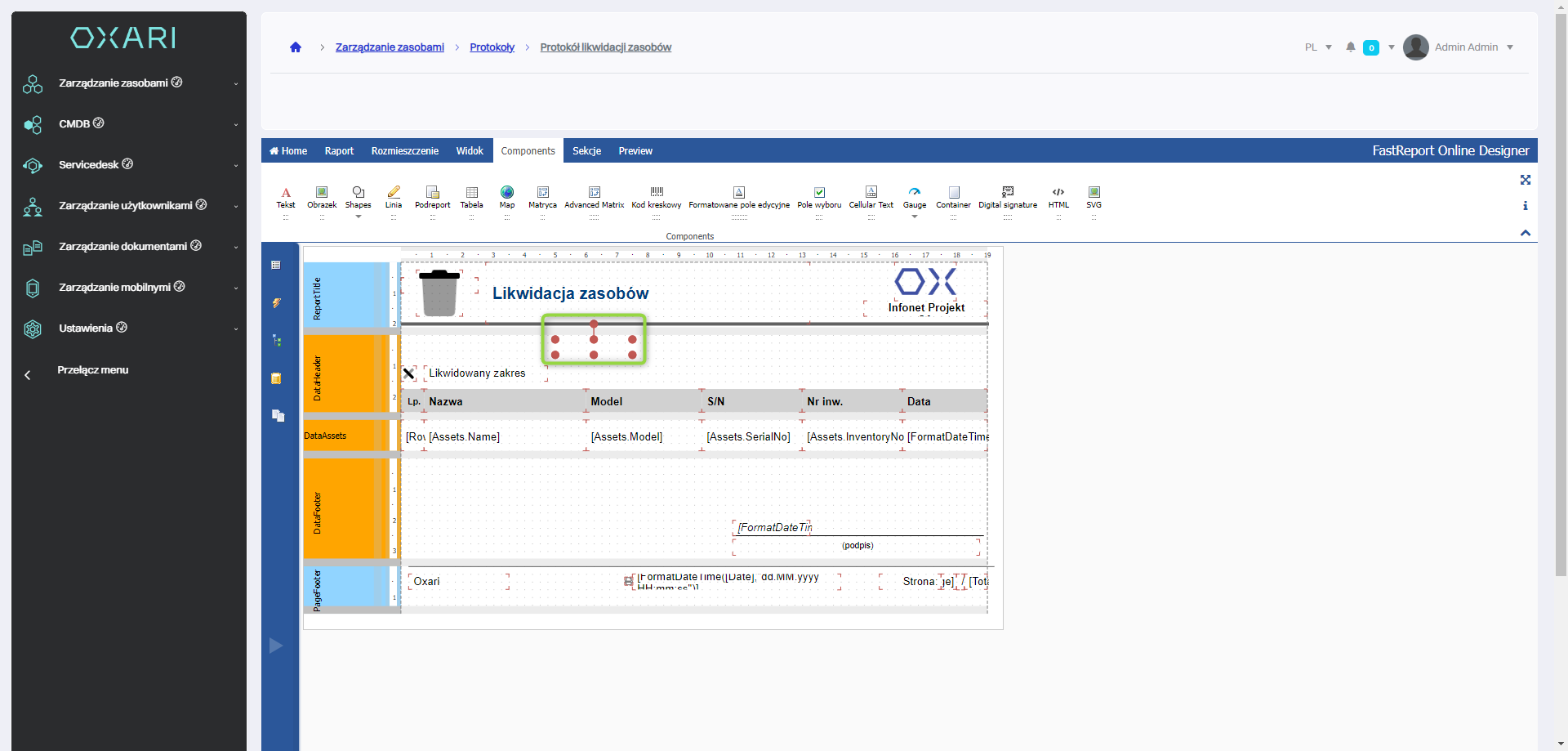This screenshot has width=1568, height=751.
Task: Switch to the Preview tab
Action: pyautogui.click(x=635, y=151)
